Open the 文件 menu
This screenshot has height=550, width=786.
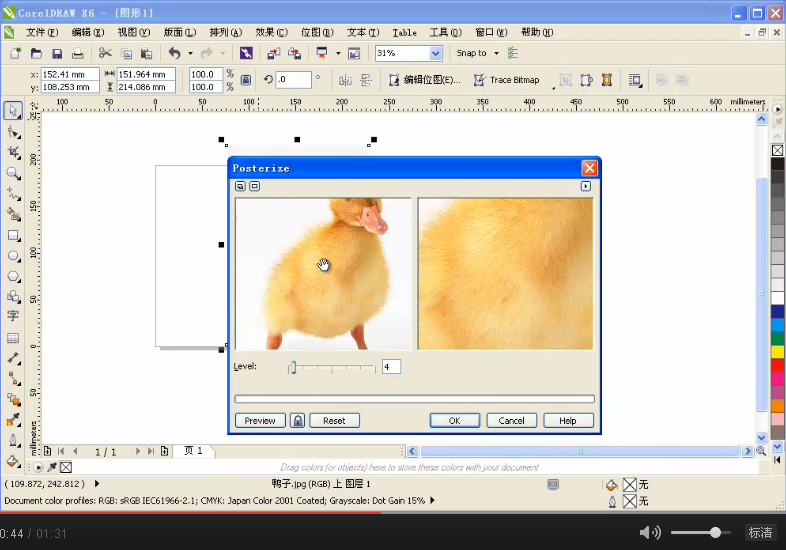pyautogui.click(x=42, y=33)
